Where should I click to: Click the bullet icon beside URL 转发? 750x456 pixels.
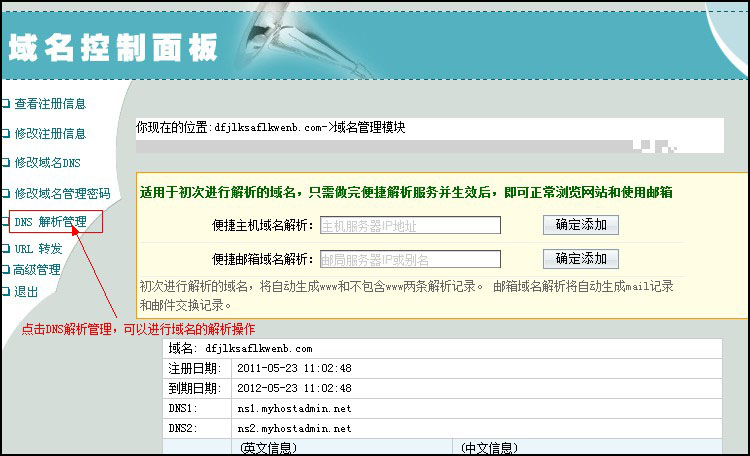click(x=6, y=248)
